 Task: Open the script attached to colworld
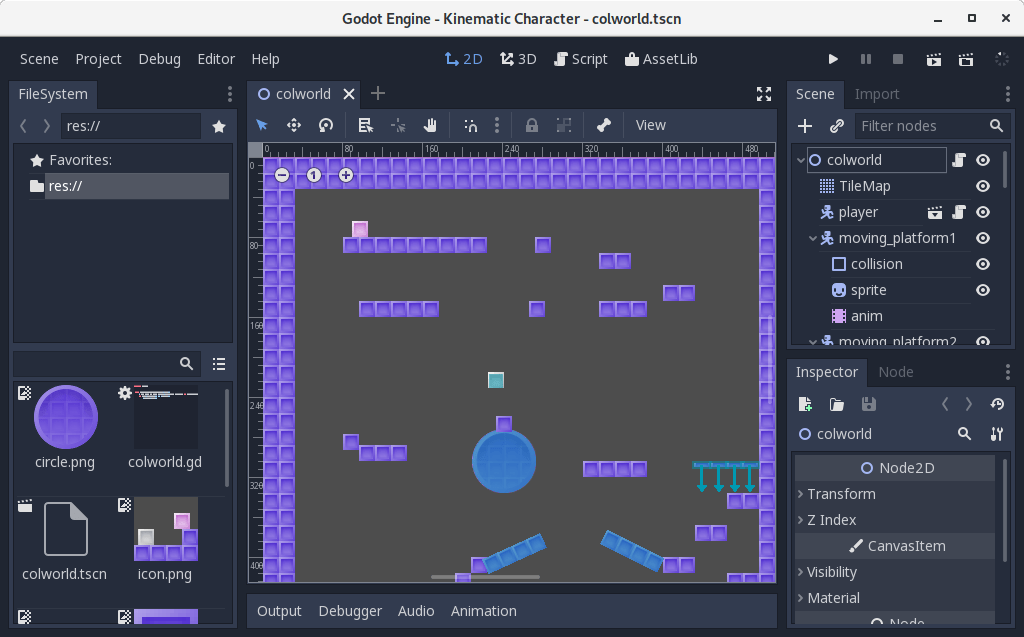(958, 159)
